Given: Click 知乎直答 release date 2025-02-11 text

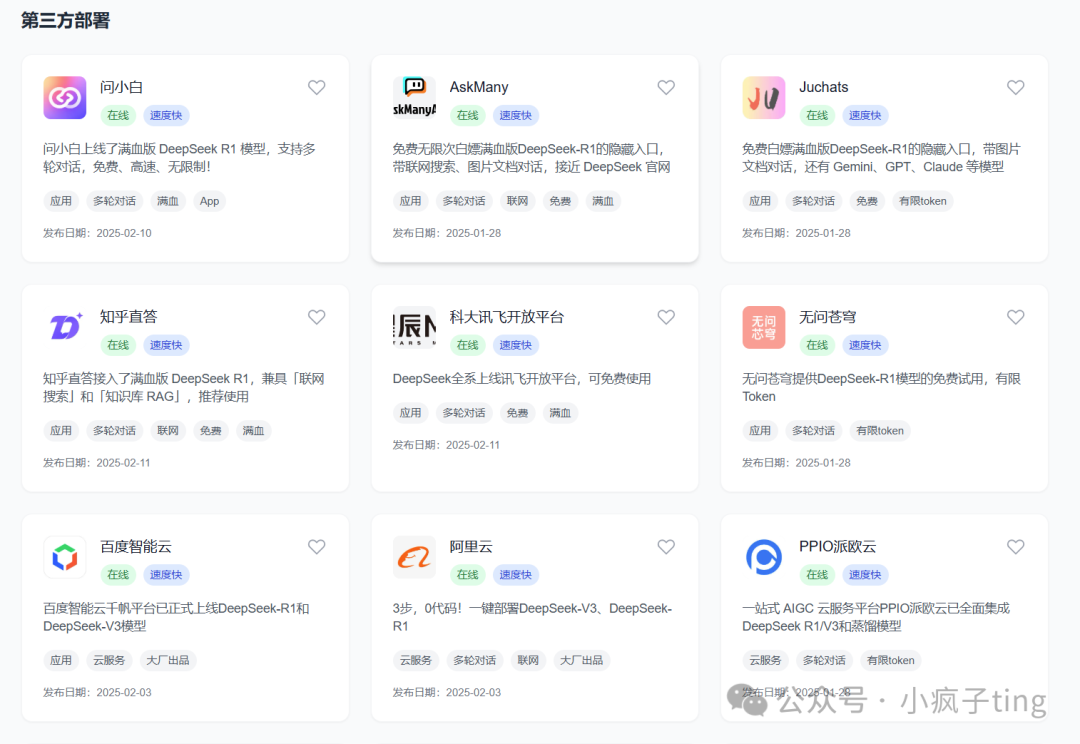Looking at the screenshot, I should [x=123, y=462].
